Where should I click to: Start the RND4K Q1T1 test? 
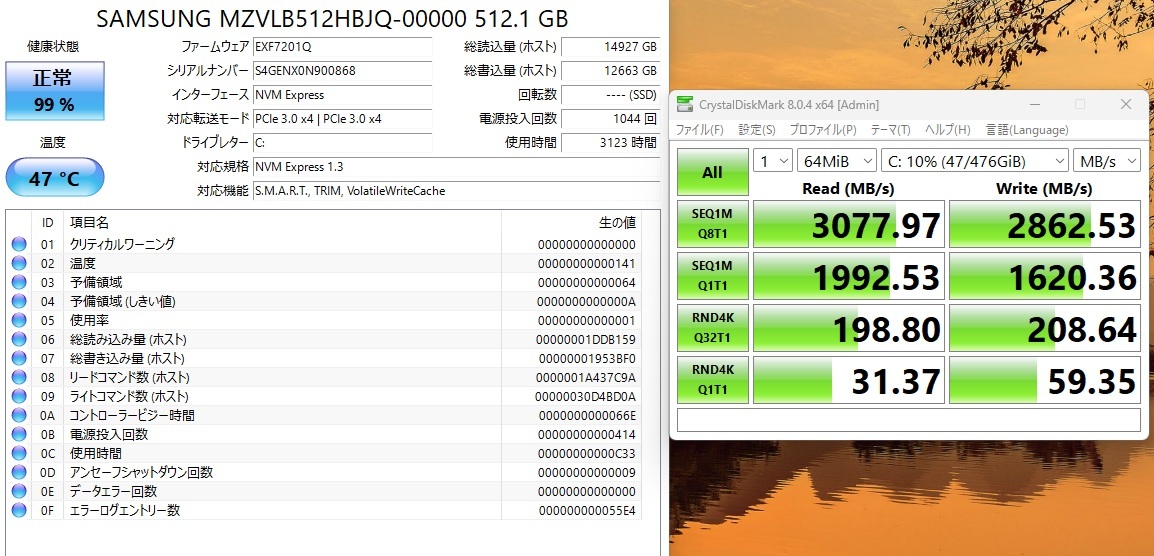(x=712, y=380)
